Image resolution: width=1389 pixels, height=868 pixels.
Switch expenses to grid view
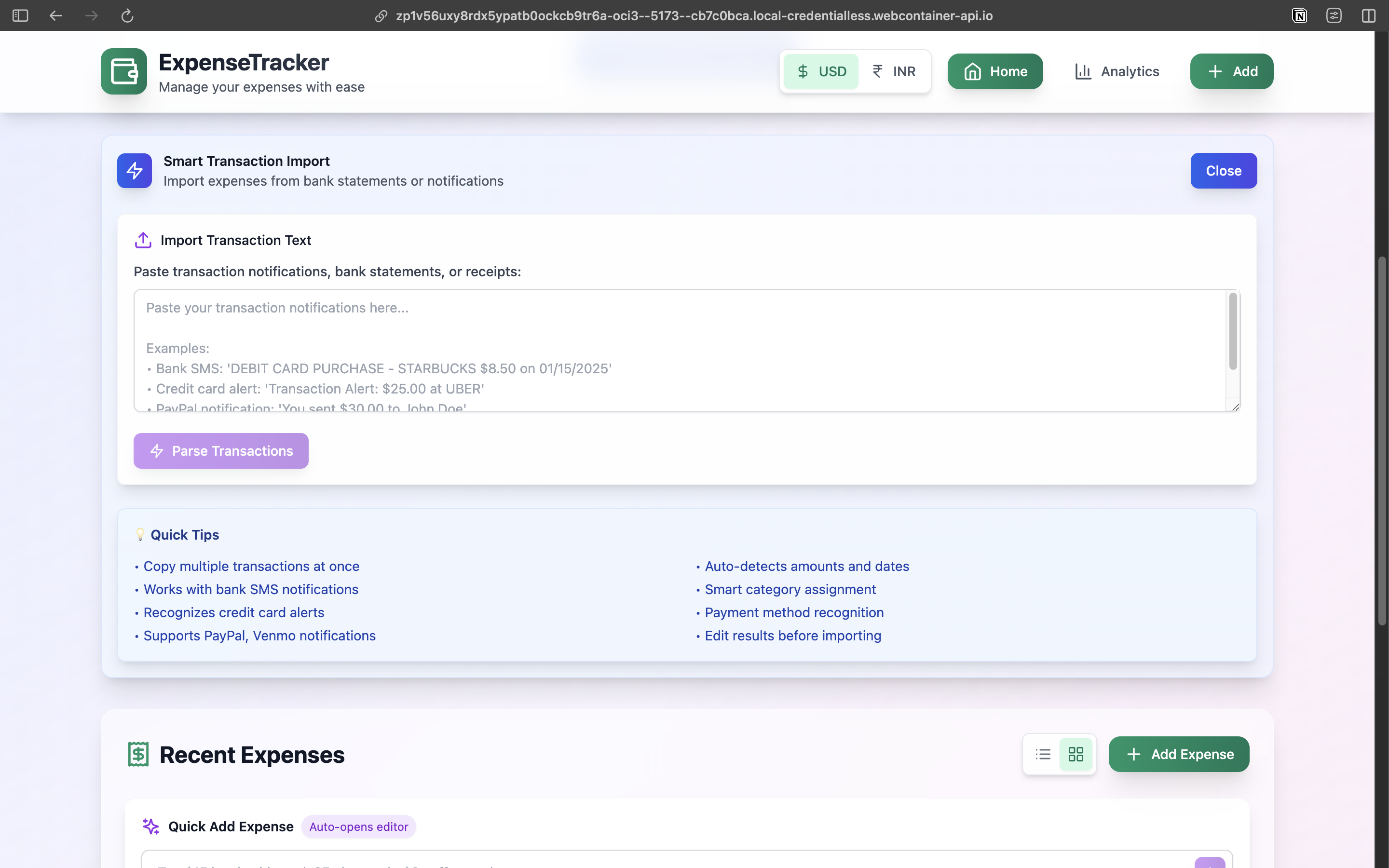(x=1076, y=754)
